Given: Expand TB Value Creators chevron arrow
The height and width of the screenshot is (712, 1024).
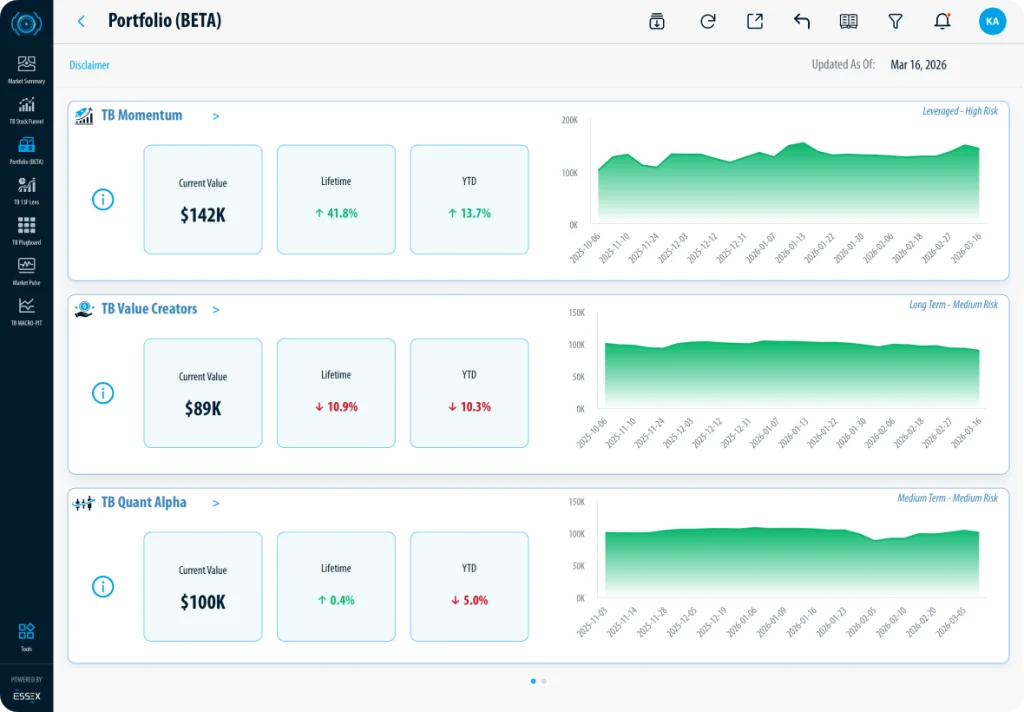Looking at the screenshot, I should (216, 310).
